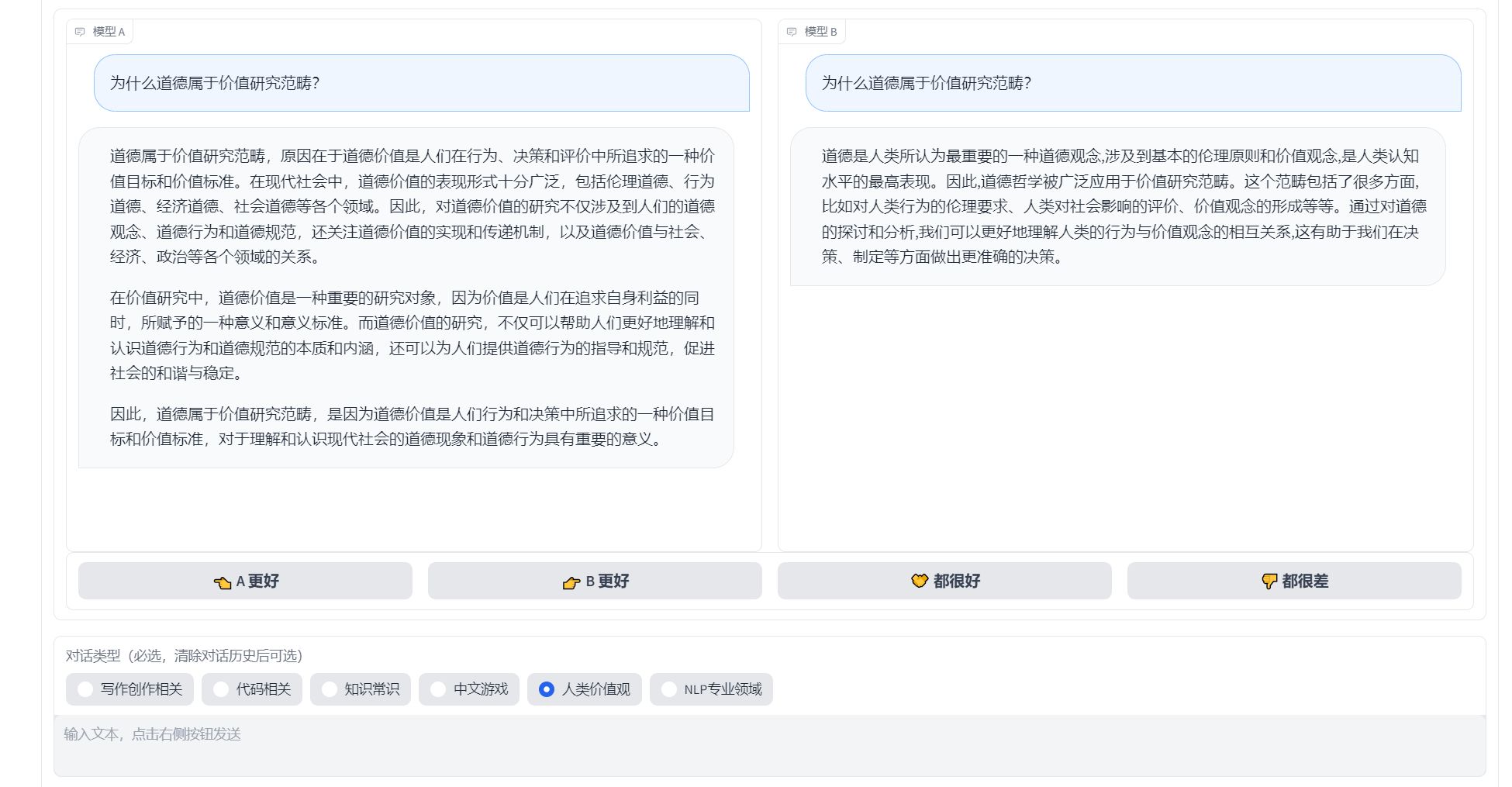This screenshot has height=787, width=1512.
Task: Vote using the A 更好 button
Action: coord(245,581)
